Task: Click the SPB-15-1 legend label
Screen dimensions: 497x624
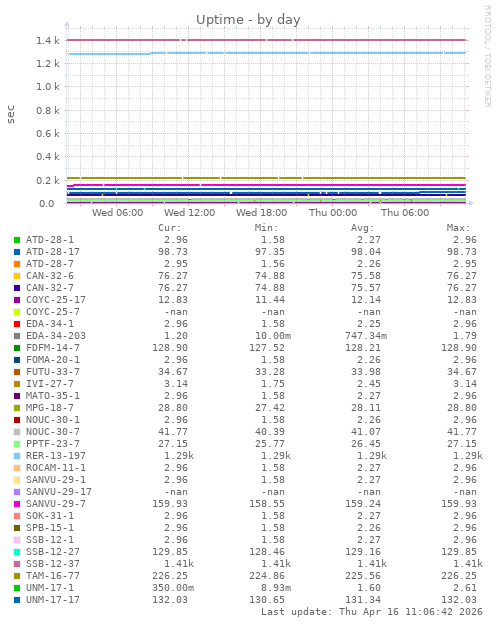Action: click(x=50, y=528)
